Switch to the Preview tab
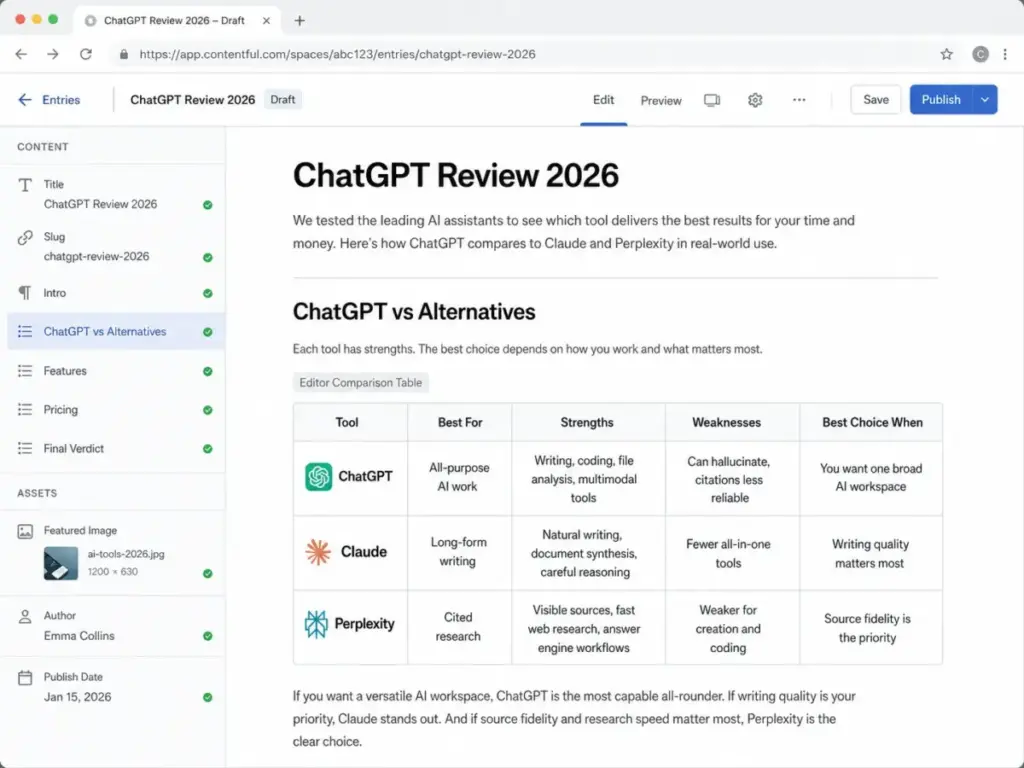1024x768 pixels. [x=661, y=101]
